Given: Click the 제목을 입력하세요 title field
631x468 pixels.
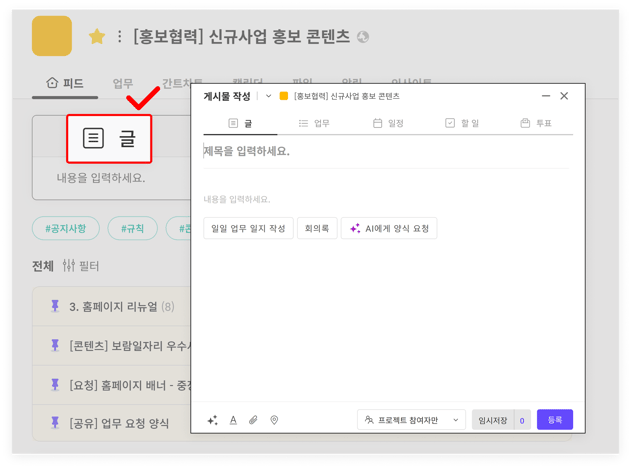Looking at the screenshot, I should 385,151.
